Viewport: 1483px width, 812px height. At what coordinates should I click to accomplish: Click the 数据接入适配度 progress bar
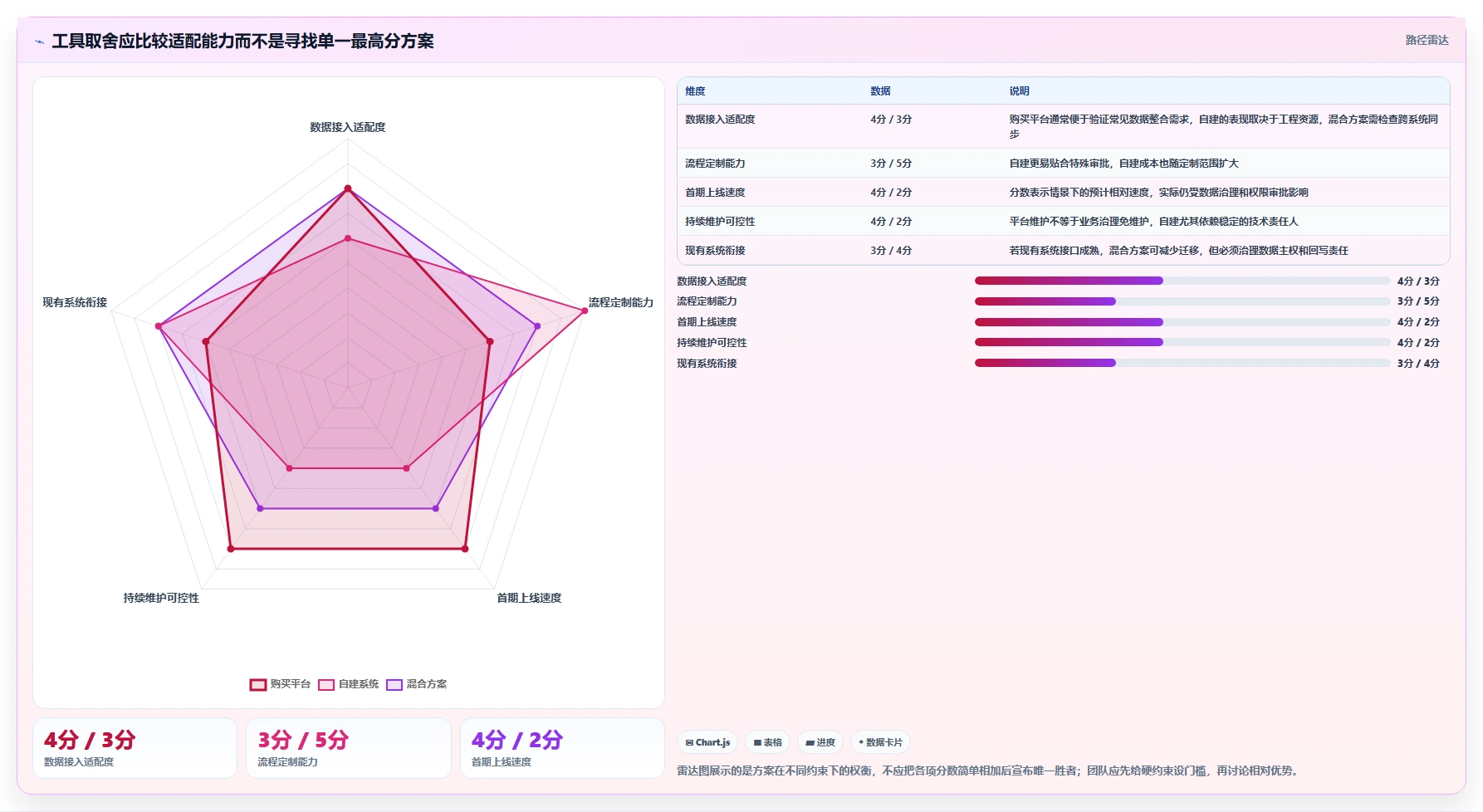1182,281
